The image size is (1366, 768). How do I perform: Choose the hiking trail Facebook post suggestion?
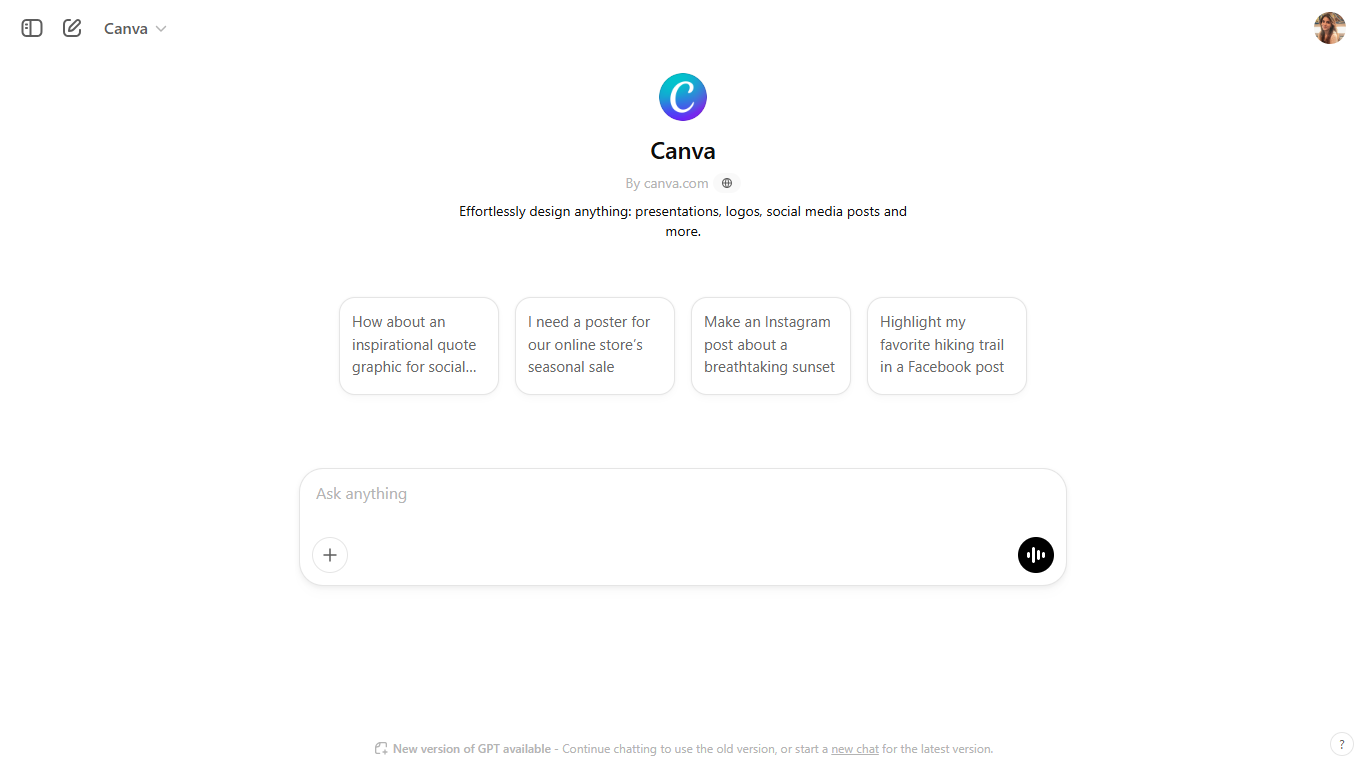pyautogui.click(x=947, y=345)
